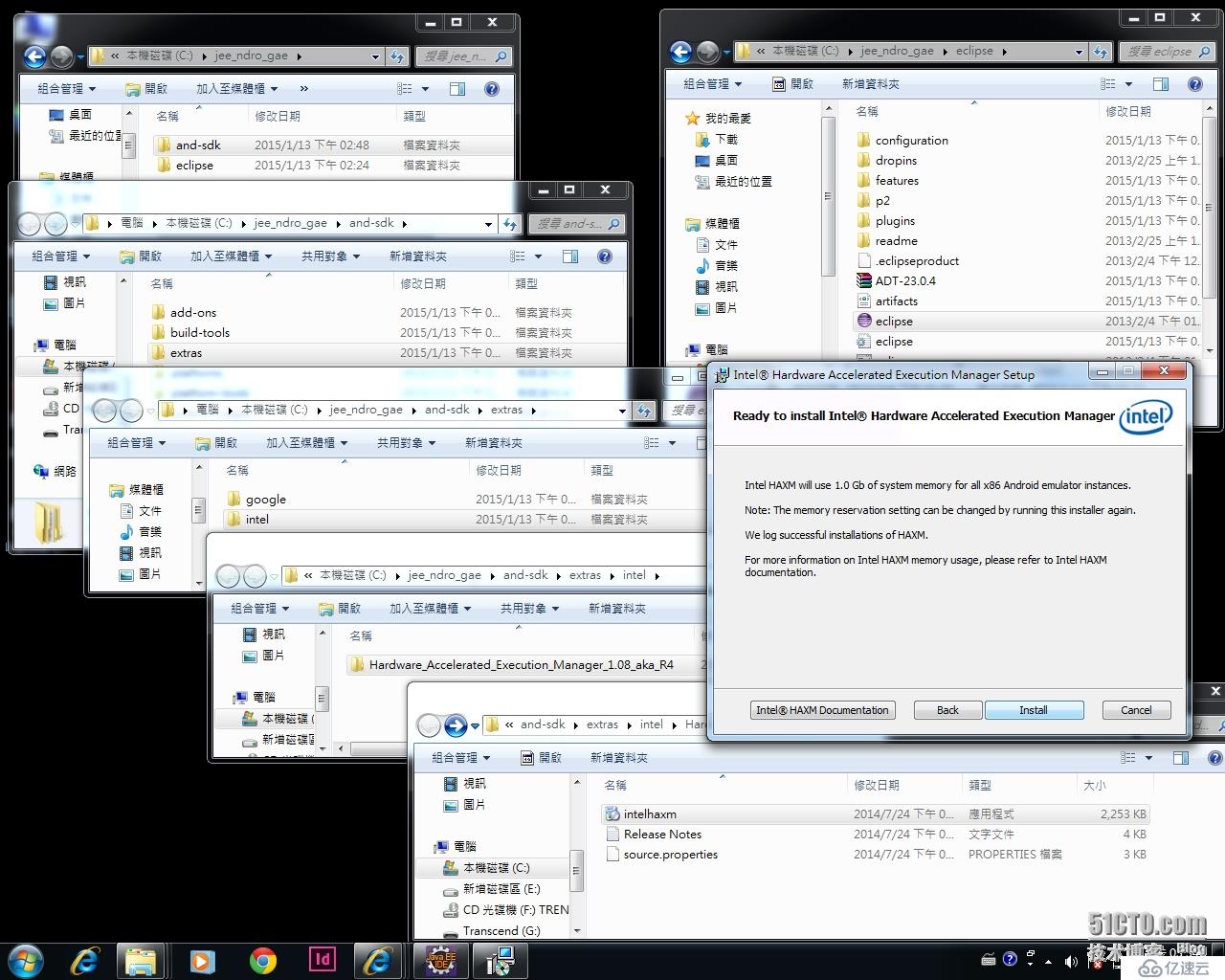Click 開啟 in bottom intelhaxm window toolbar

[542, 758]
